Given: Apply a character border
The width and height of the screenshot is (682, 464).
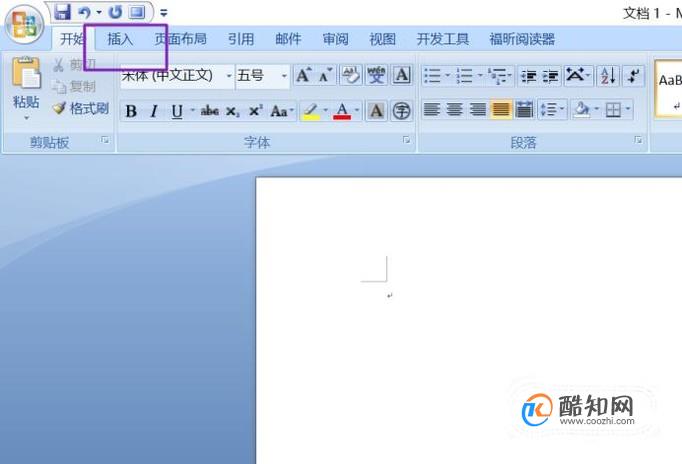Looking at the screenshot, I should [401, 76].
